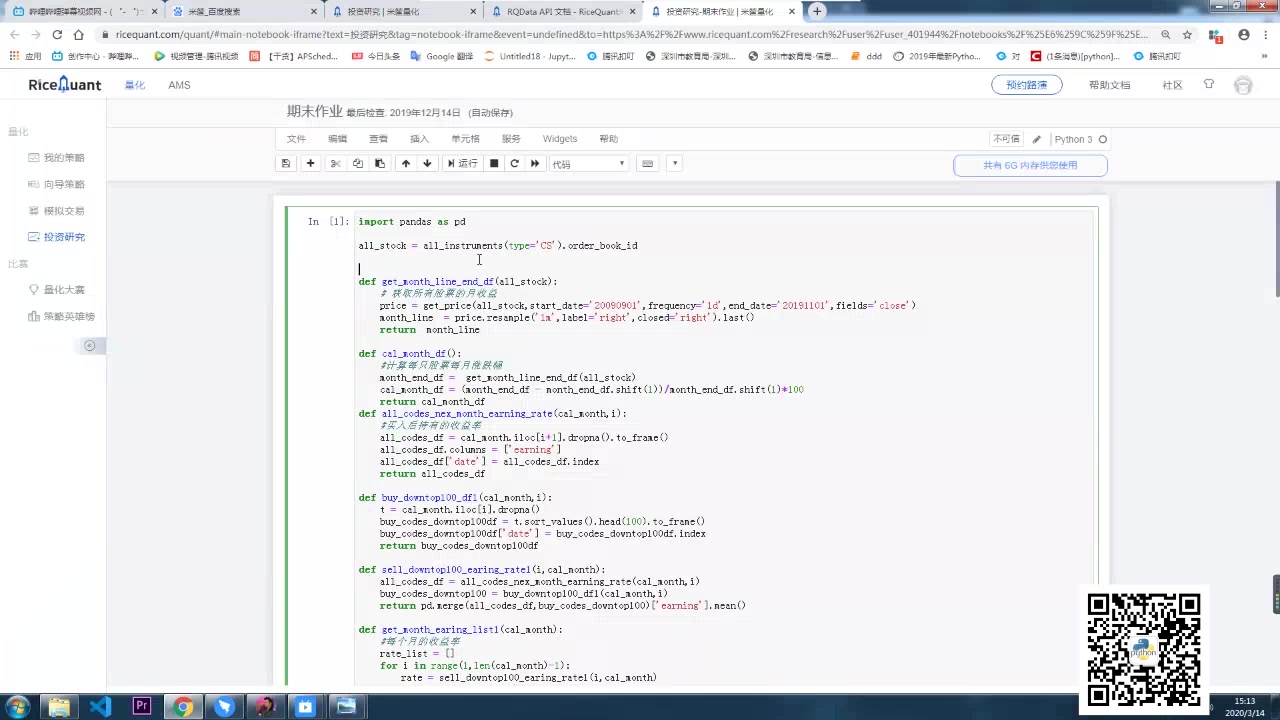This screenshot has width=1280, height=720.
Task: Open 投资研究 in the sidebar
Action: [56, 237]
